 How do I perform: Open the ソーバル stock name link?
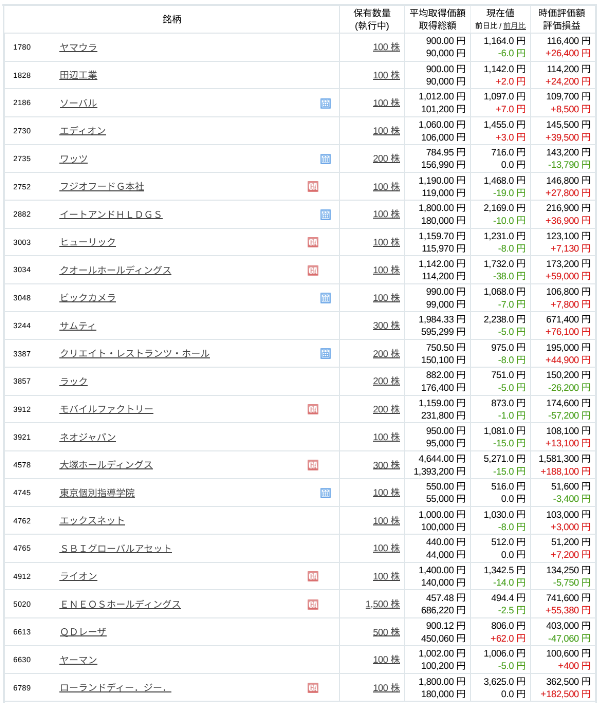[x=78, y=103]
